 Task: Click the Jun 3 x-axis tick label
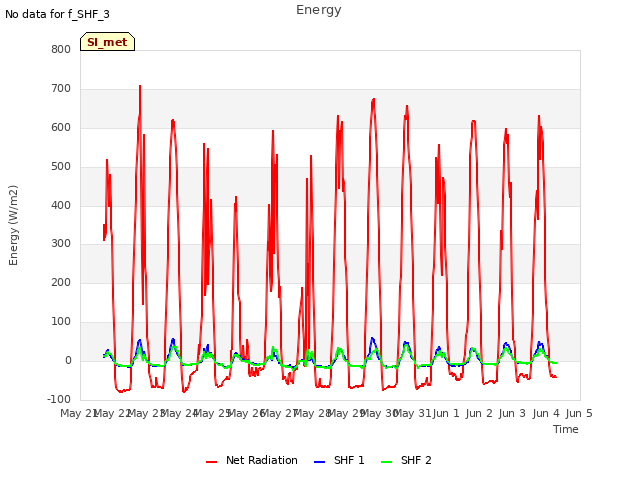click(x=512, y=413)
